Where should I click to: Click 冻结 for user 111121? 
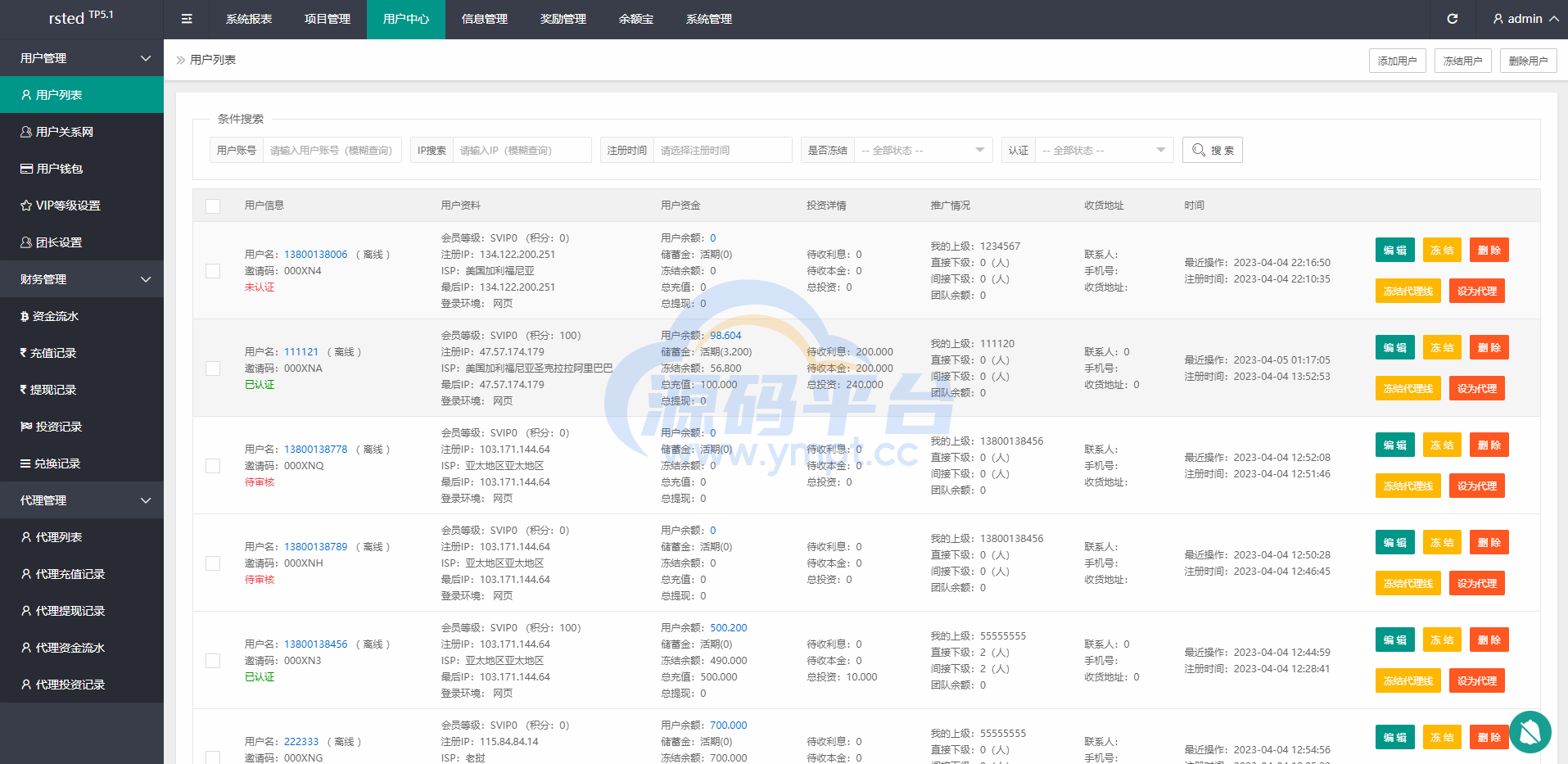1442,347
